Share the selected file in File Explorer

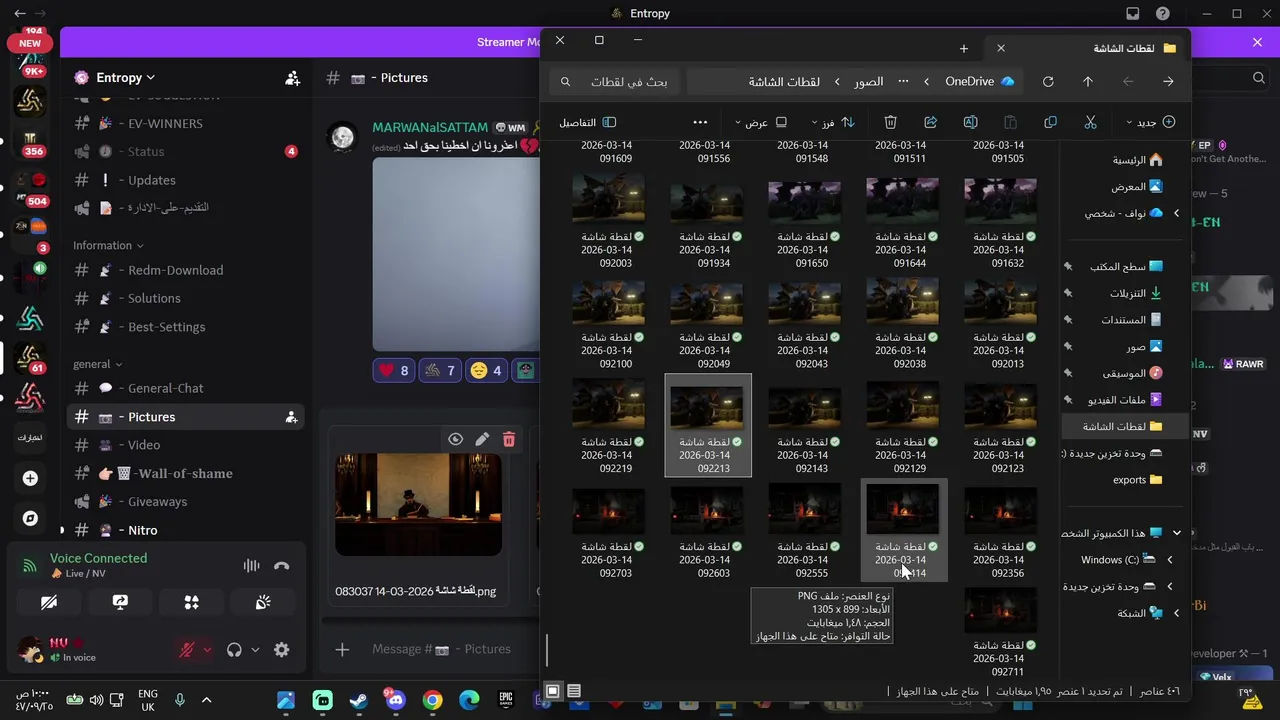930,122
